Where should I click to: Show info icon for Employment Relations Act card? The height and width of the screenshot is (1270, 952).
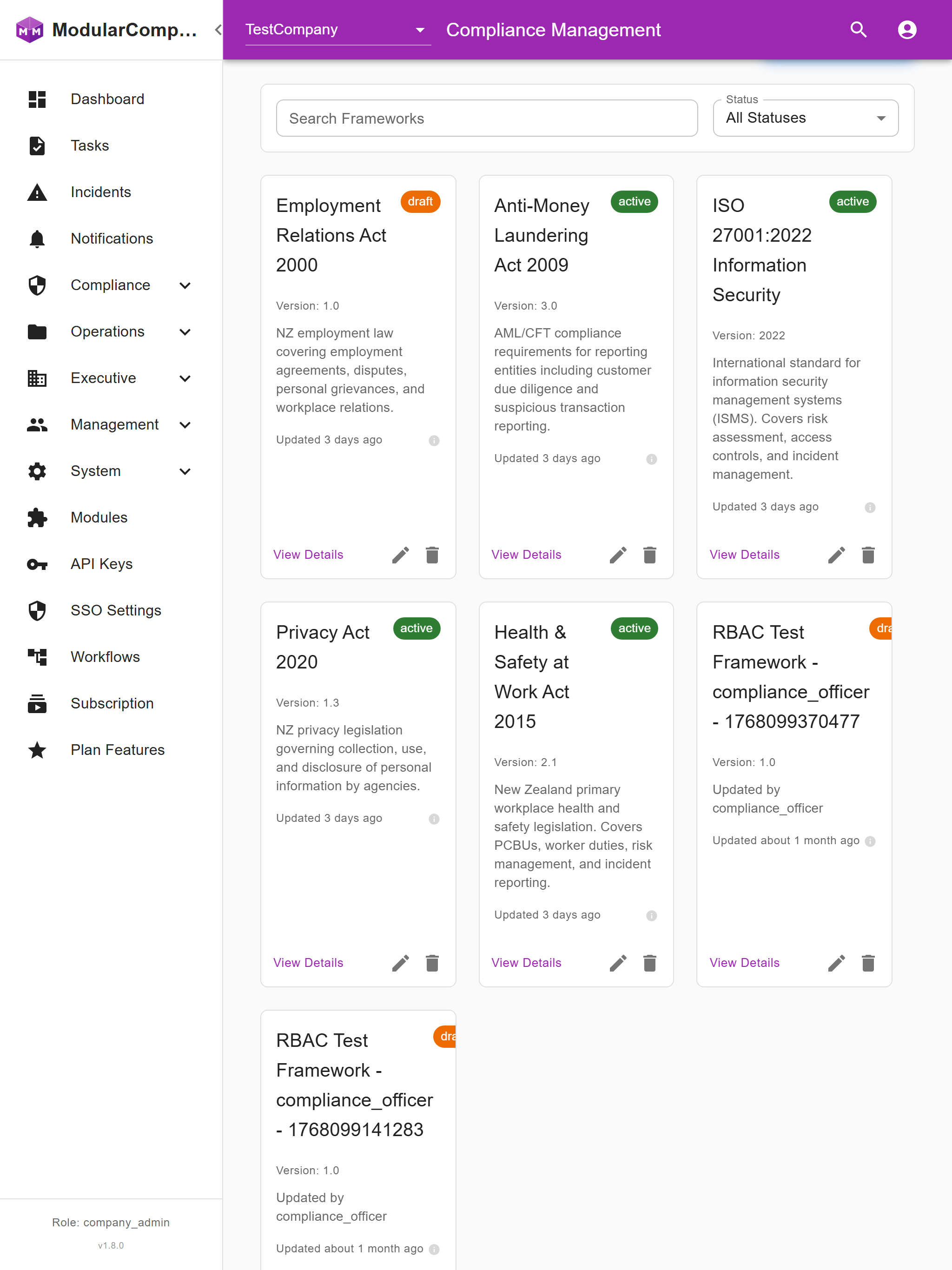(434, 440)
